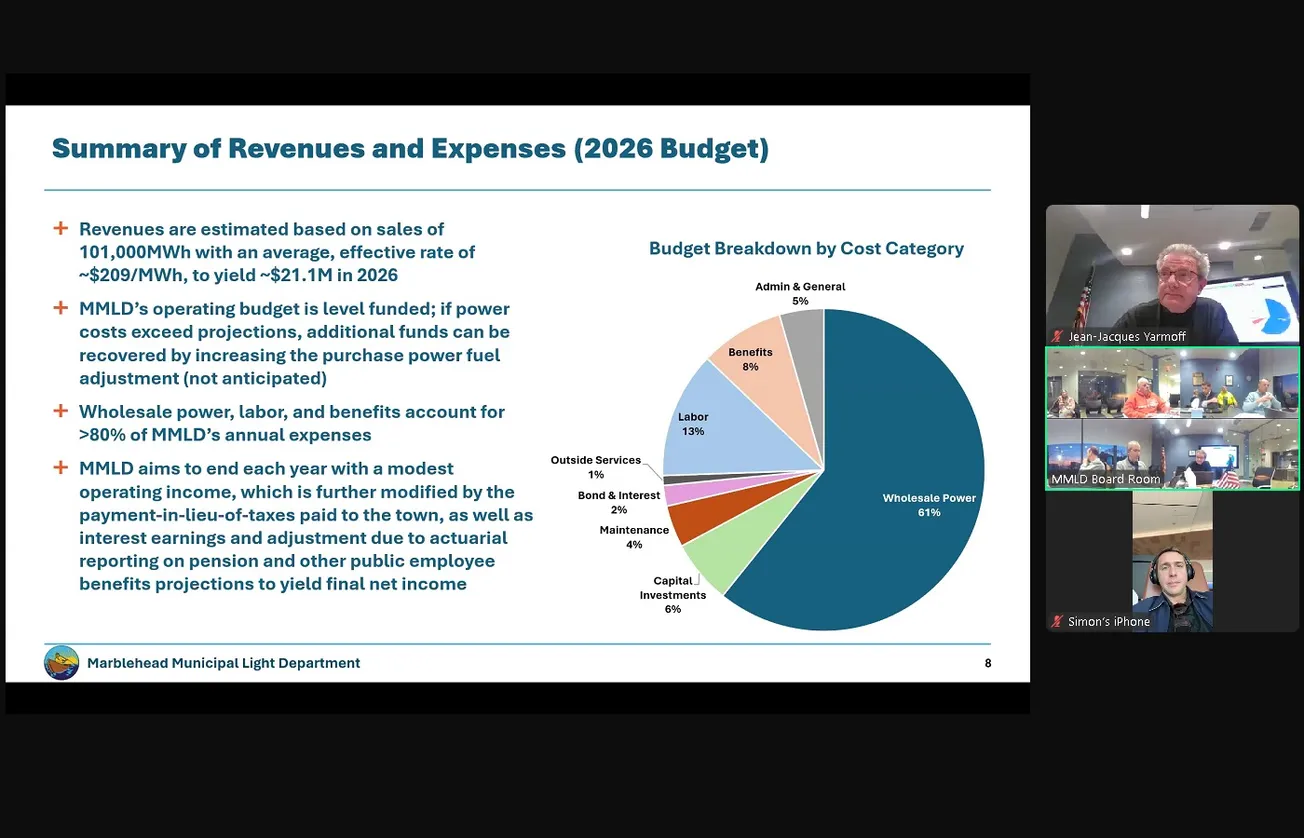Click the 'Summary of Revenues and Expenses' slide heading
Image resolution: width=1304 pixels, height=838 pixels.
[x=410, y=149]
